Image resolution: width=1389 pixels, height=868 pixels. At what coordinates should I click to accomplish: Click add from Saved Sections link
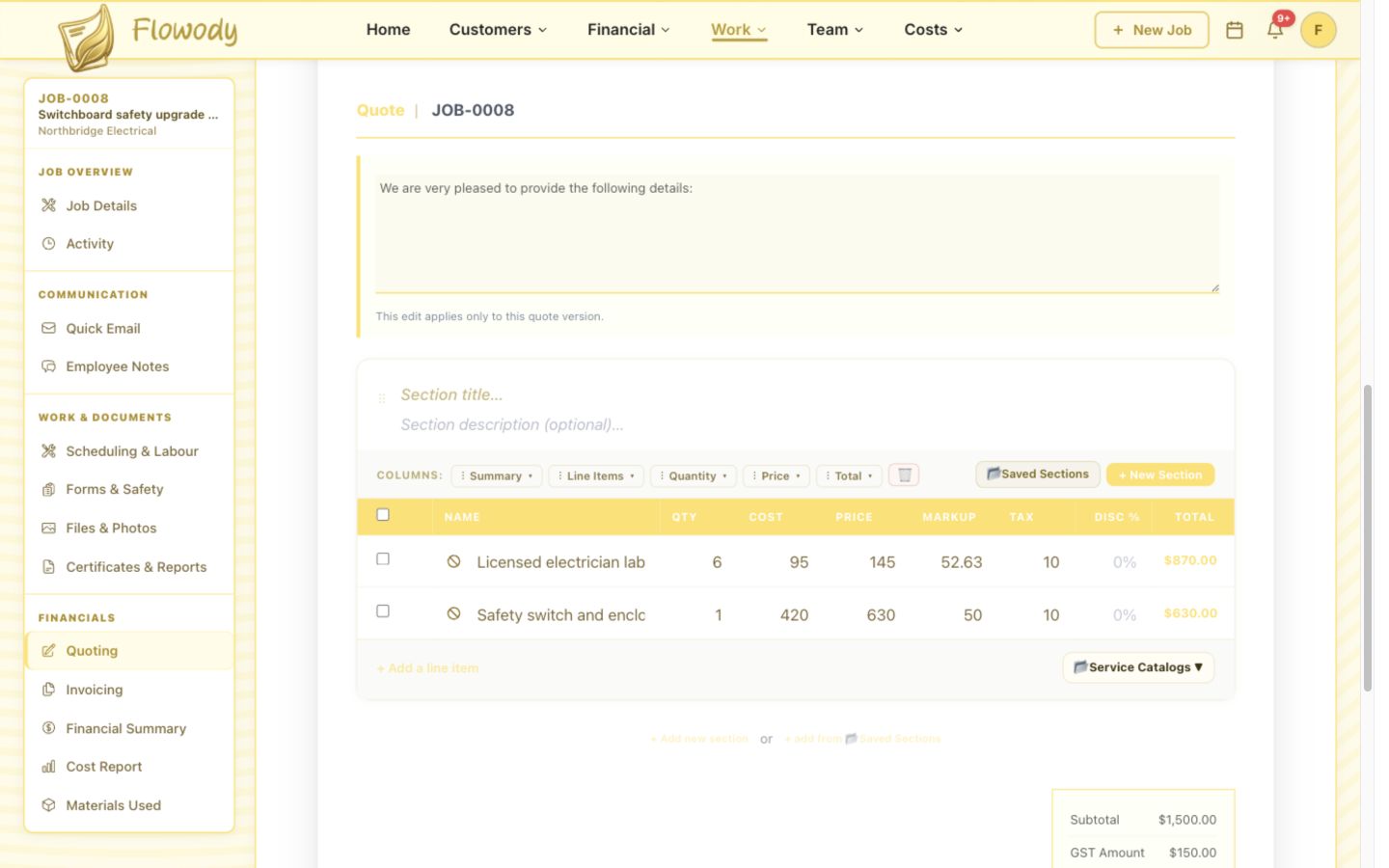(x=862, y=739)
